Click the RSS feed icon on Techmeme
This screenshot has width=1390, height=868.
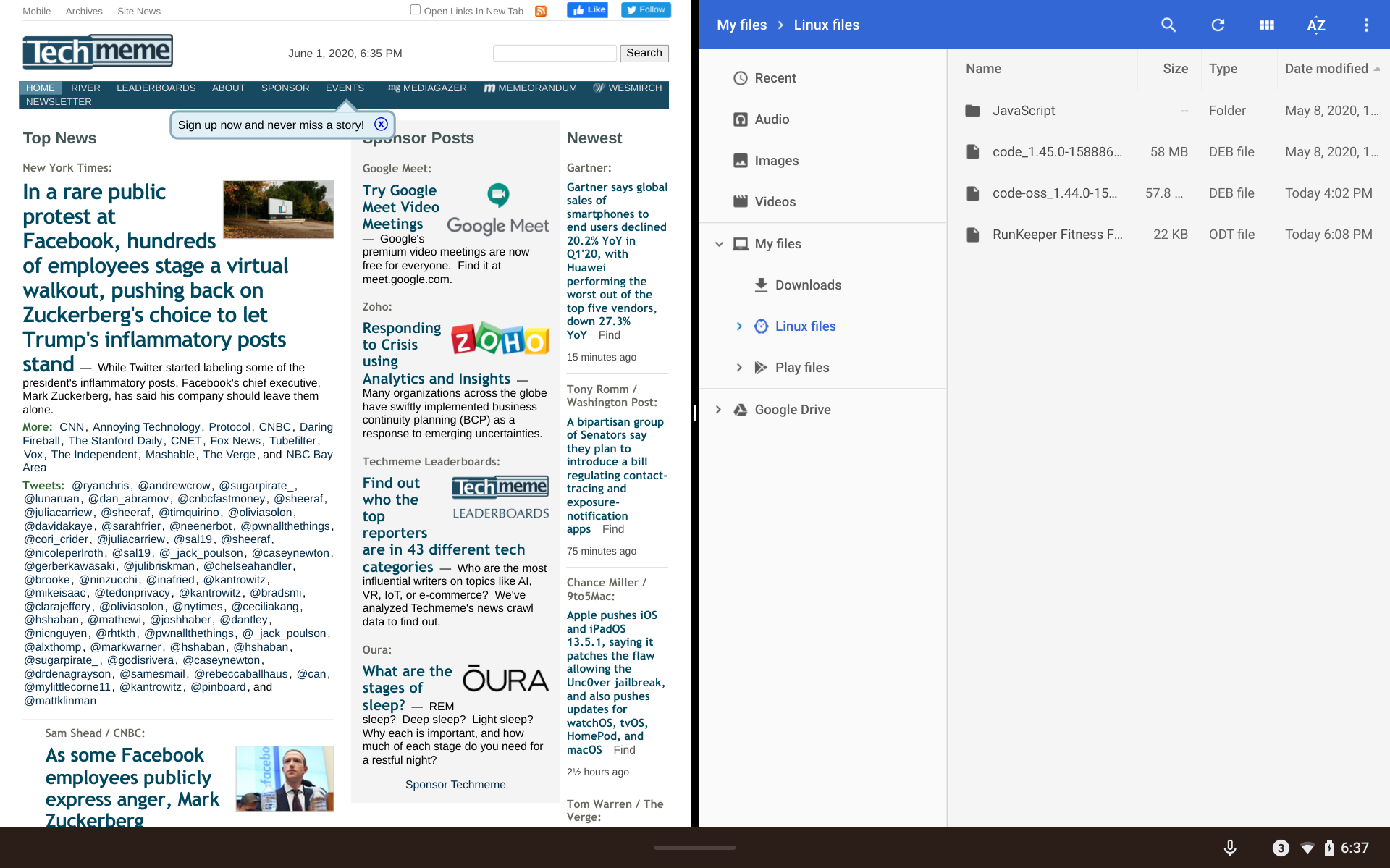[541, 11]
